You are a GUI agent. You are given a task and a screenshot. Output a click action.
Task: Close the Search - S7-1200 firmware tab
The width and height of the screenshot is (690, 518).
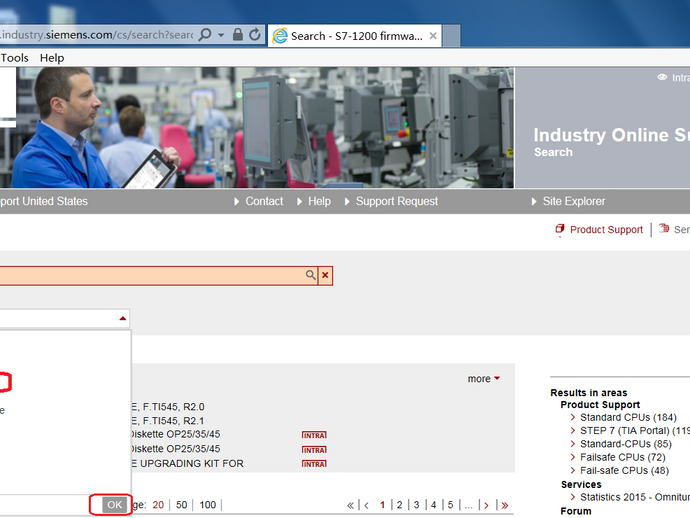[433, 36]
